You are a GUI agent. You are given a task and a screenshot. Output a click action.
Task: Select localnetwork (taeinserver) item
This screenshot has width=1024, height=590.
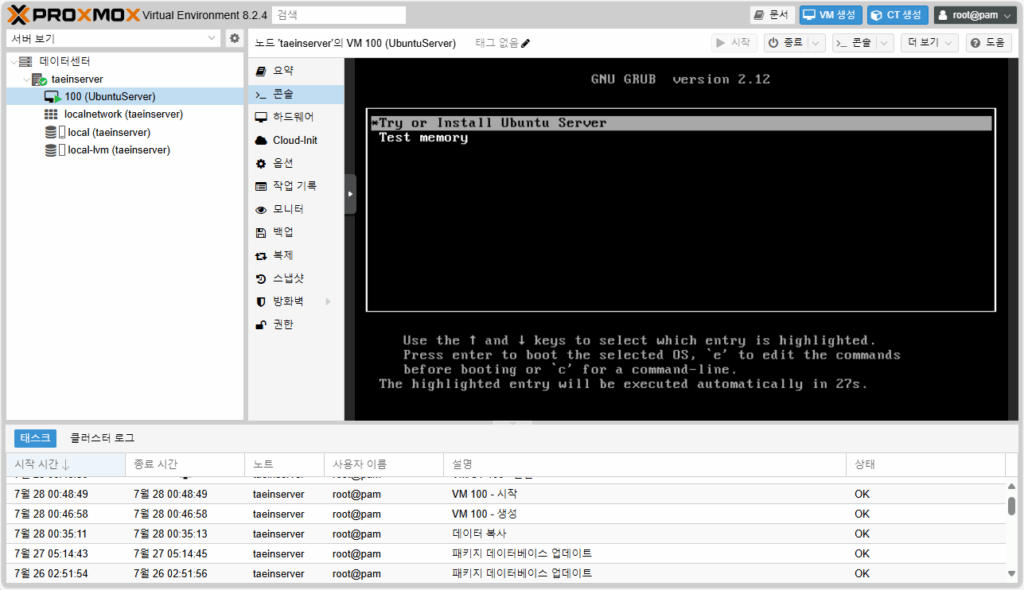coord(123,114)
